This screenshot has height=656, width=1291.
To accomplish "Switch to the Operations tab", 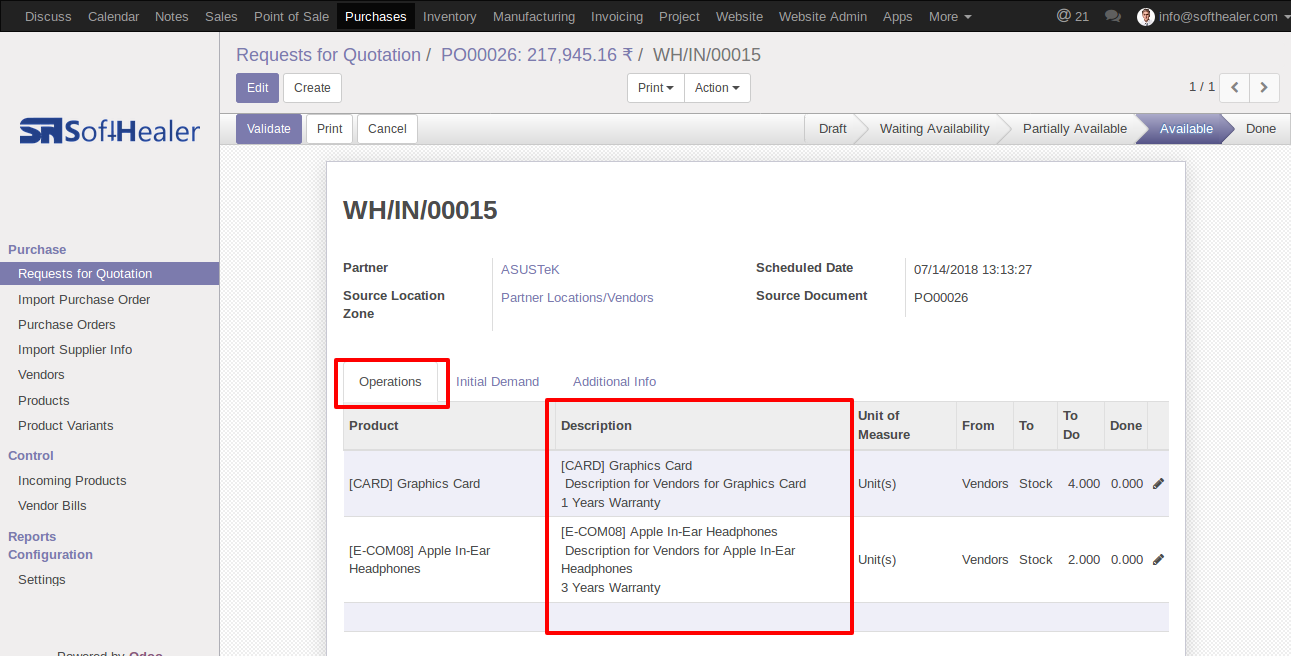I will coord(390,382).
